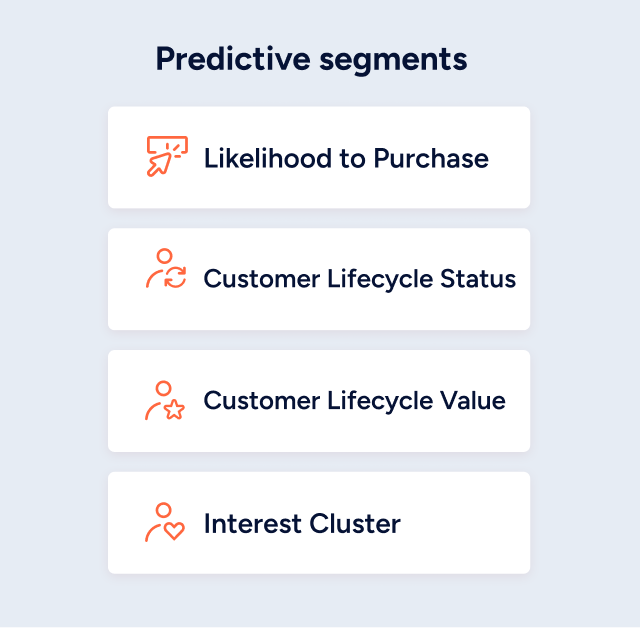This screenshot has height=628, width=640.
Task: Click the word "Status" in the second card
Action: click(x=478, y=279)
